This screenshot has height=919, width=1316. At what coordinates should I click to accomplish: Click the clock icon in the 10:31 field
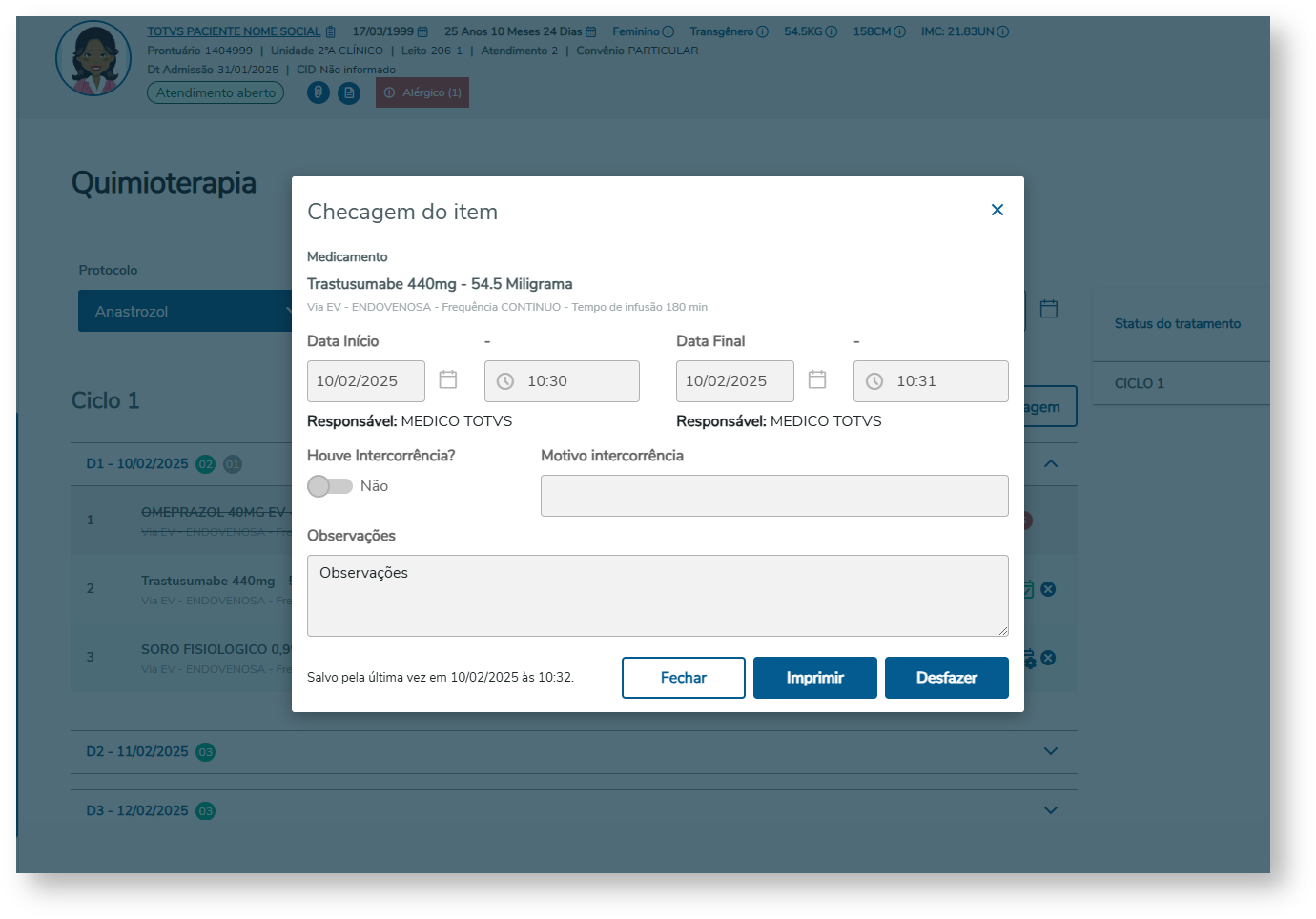[x=874, y=381]
